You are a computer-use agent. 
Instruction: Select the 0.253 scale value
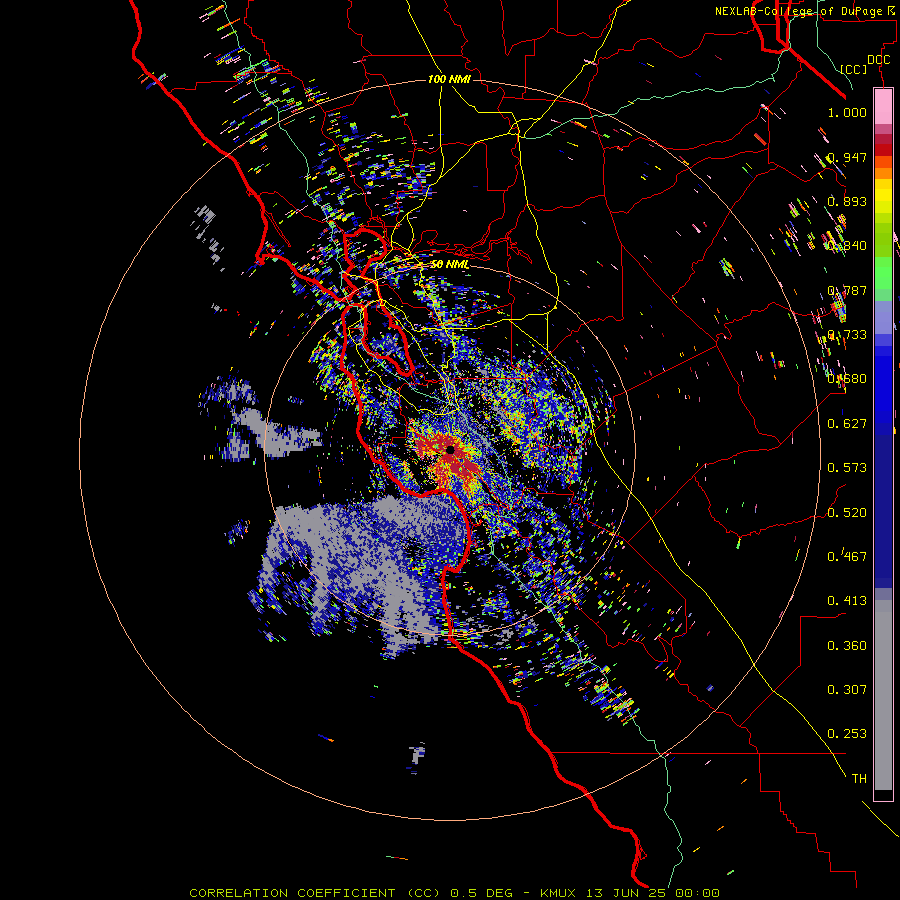tap(847, 734)
